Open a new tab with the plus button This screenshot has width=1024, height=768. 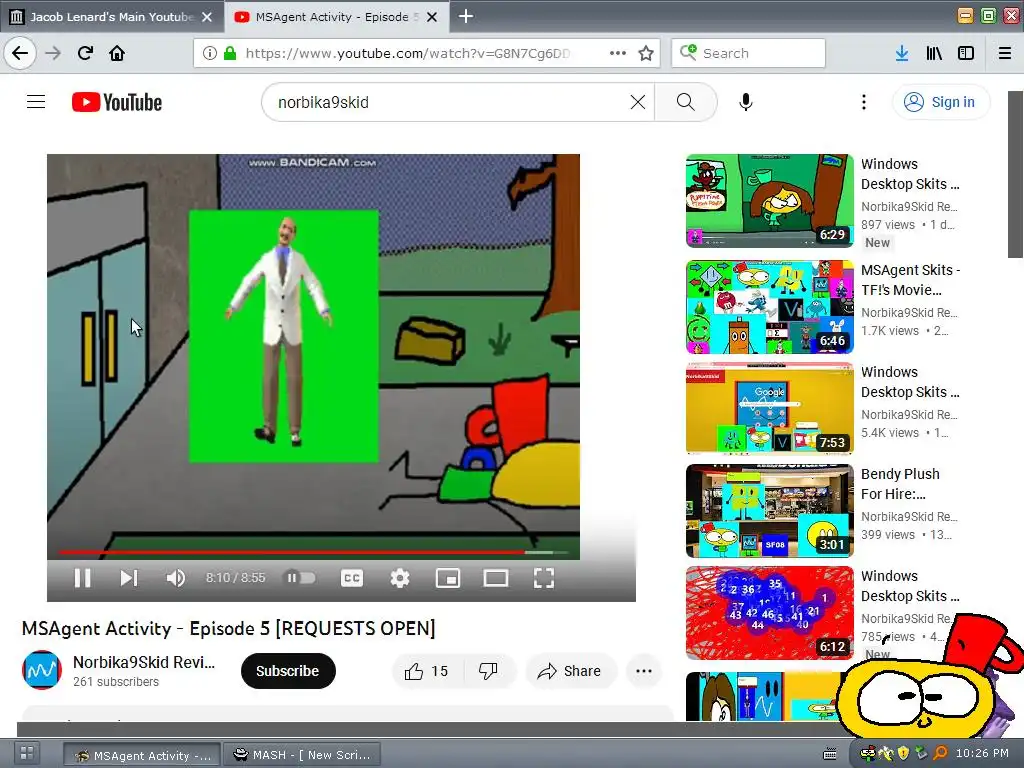click(x=466, y=16)
